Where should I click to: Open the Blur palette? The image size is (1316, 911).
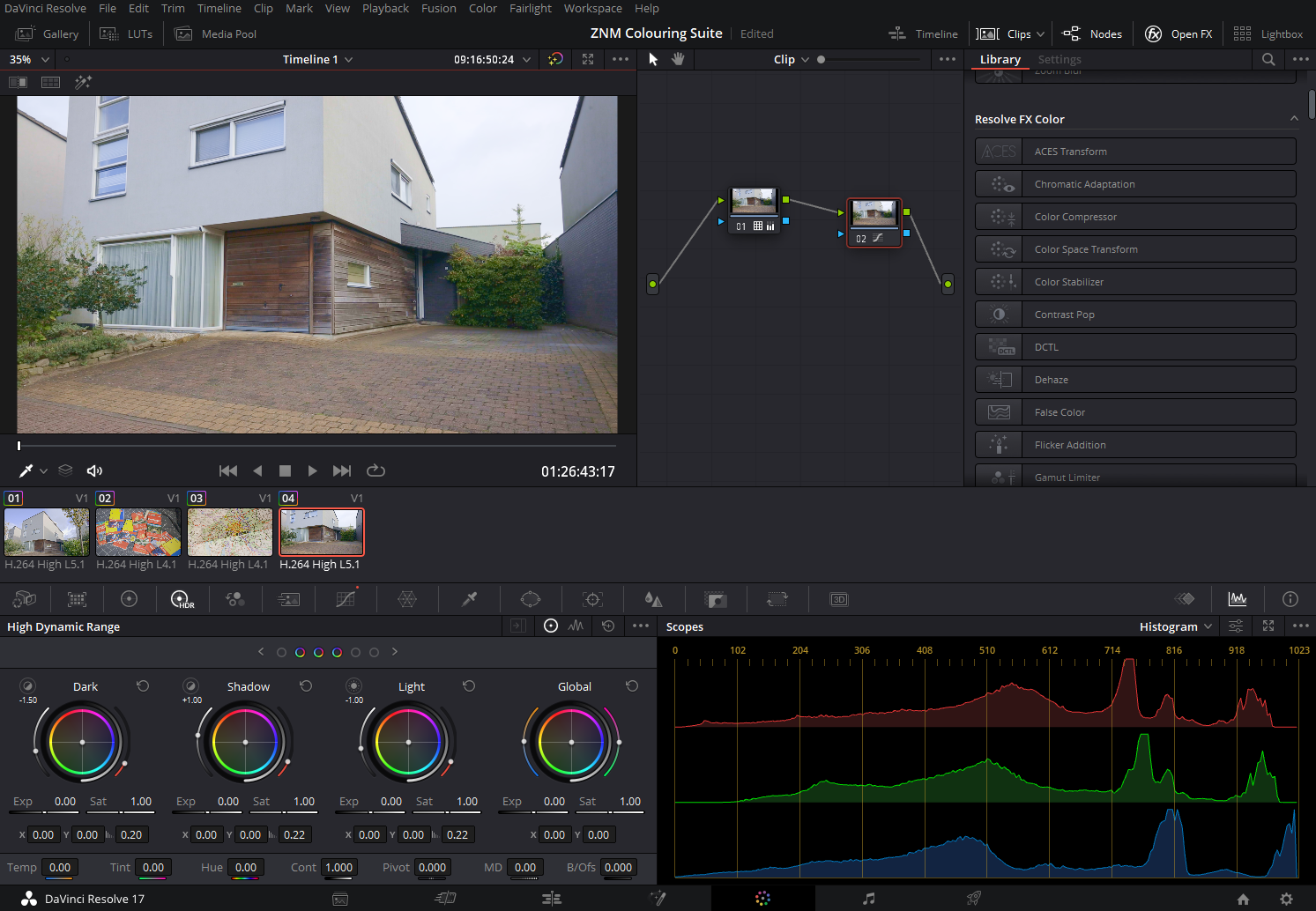pos(653,599)
